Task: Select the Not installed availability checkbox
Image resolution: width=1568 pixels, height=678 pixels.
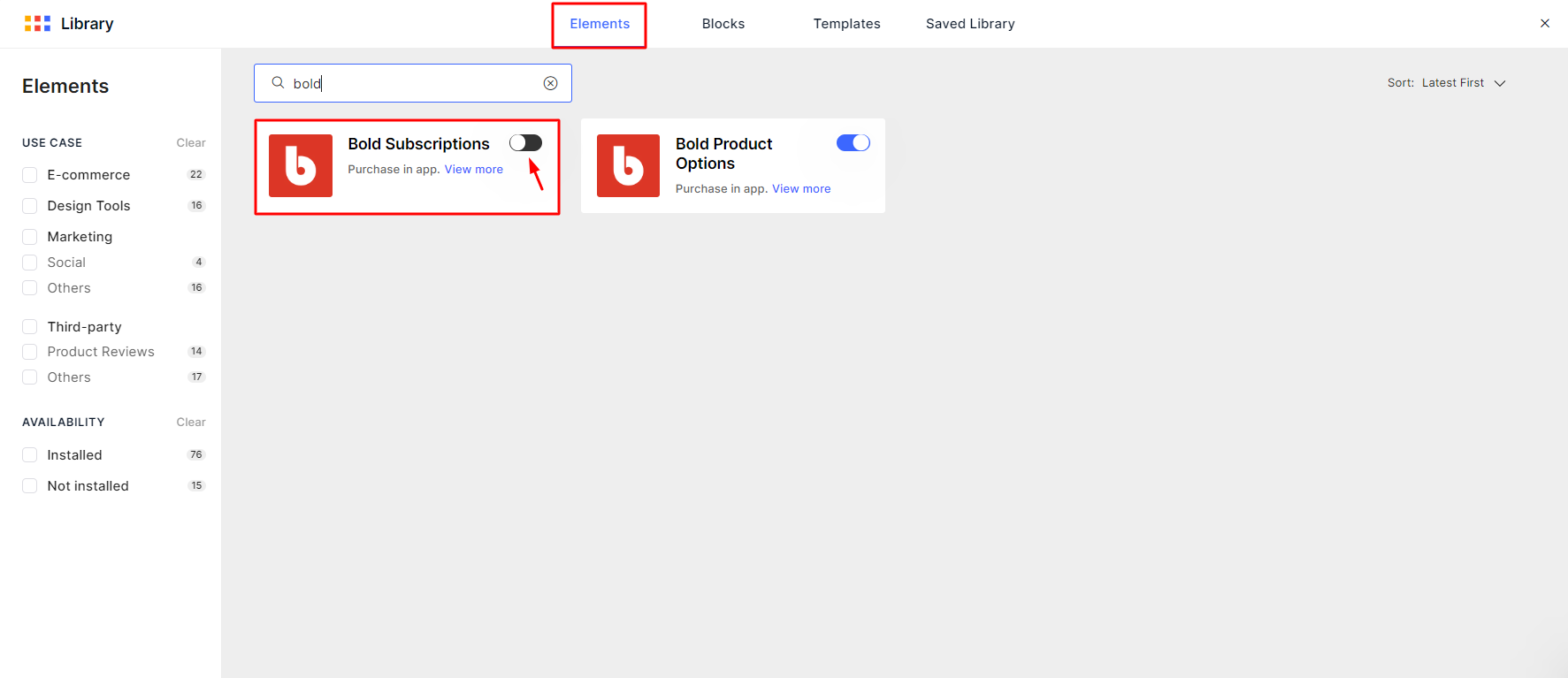Action: click(x=30, y=486)
